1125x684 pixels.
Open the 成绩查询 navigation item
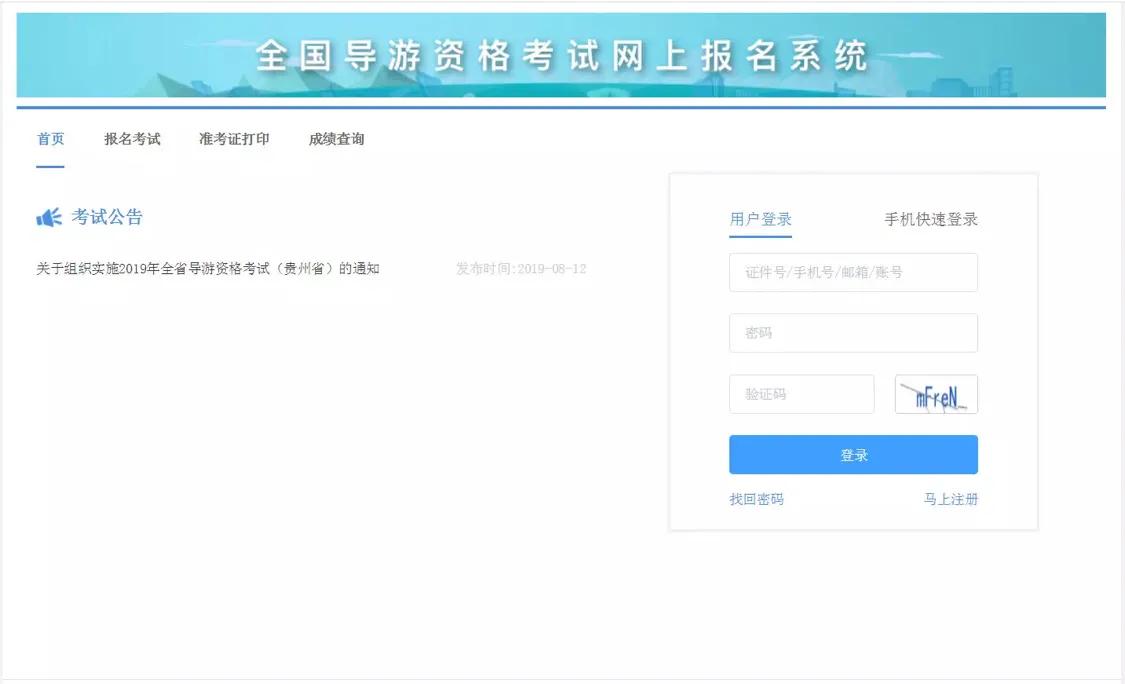point(335,139)
